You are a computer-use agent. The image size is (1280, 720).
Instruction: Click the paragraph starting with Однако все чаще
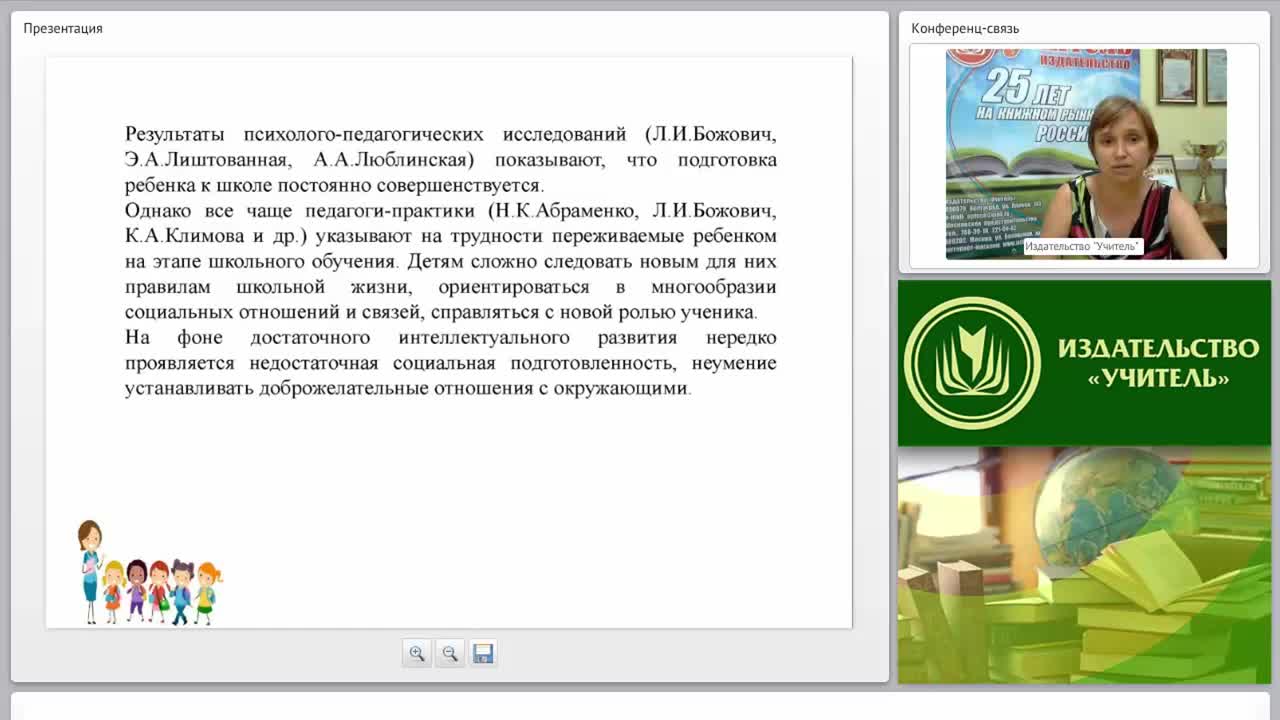pyautogui.click(x=450, y=261)
